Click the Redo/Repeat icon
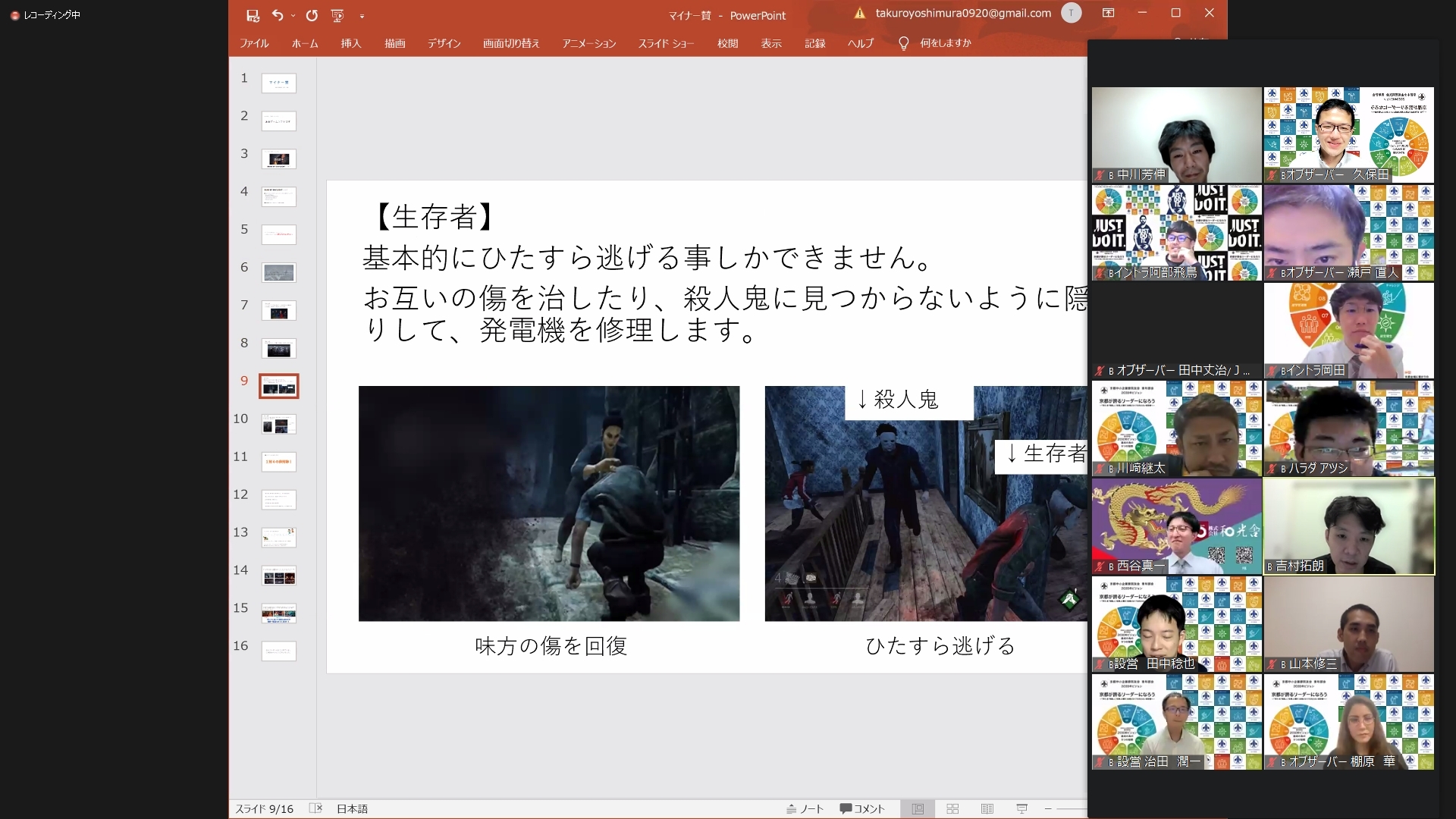 tap(312, 15)
